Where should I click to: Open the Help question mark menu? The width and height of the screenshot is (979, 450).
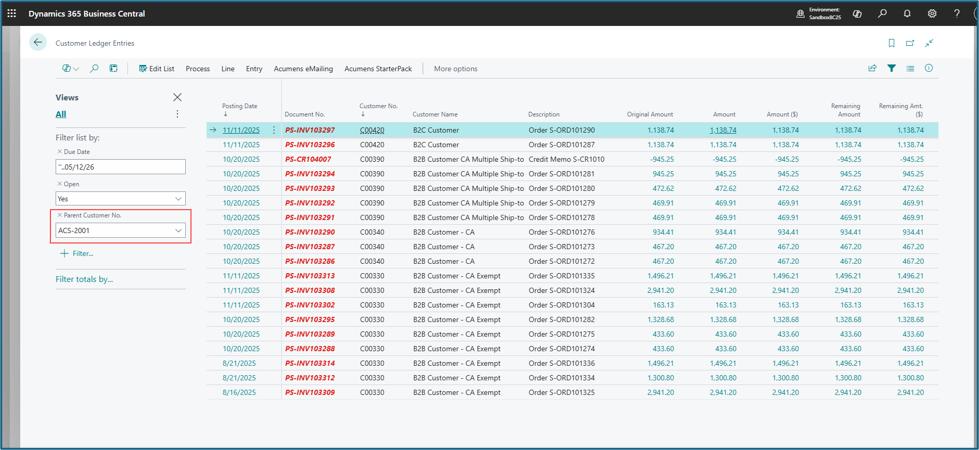(x=957, y=14)
